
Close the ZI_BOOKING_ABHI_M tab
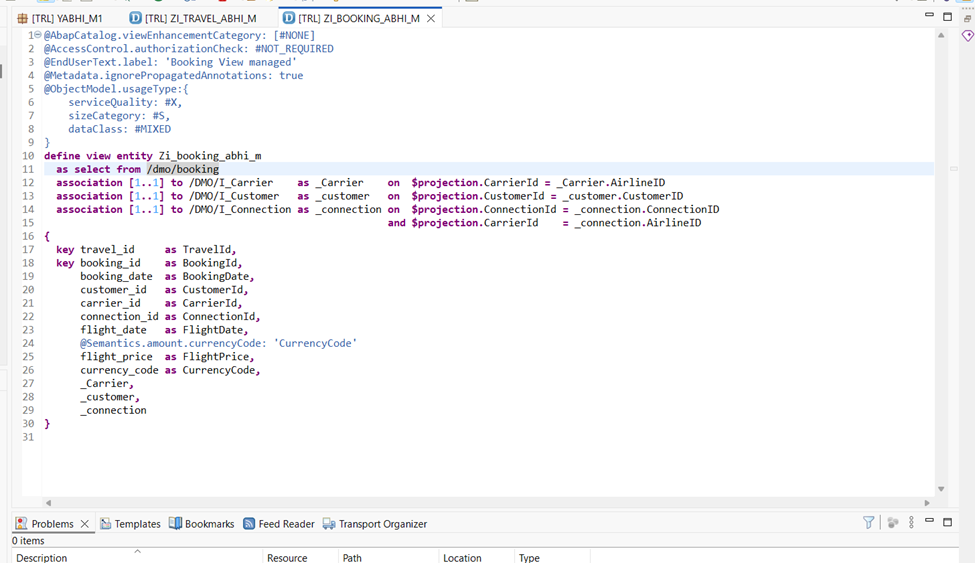tap(431, 19)
